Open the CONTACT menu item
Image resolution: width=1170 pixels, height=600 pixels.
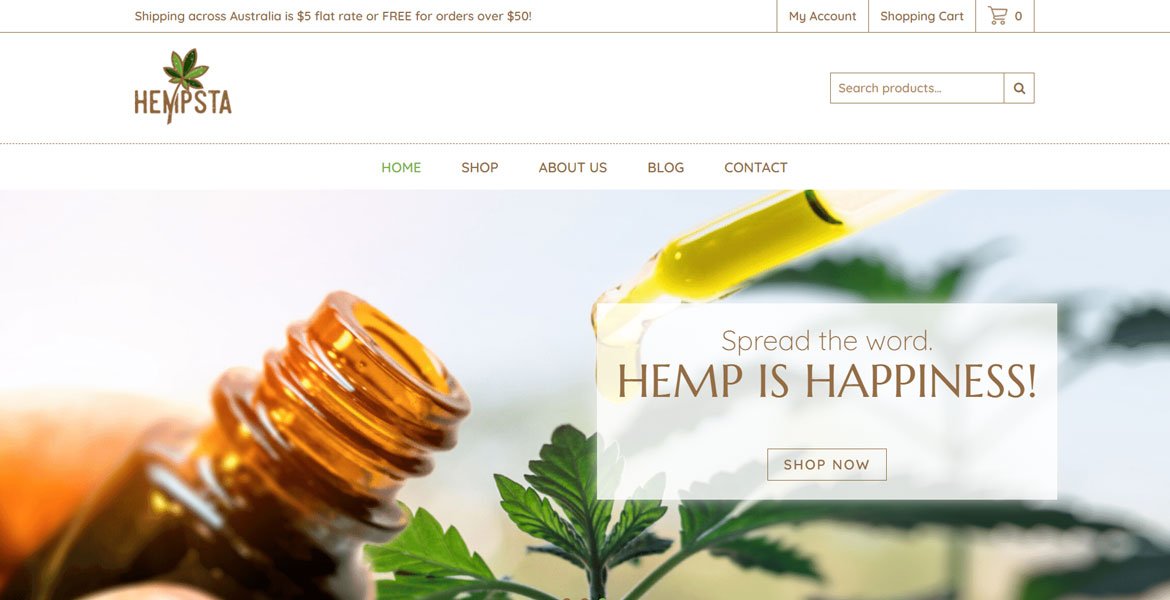point(756,168)
